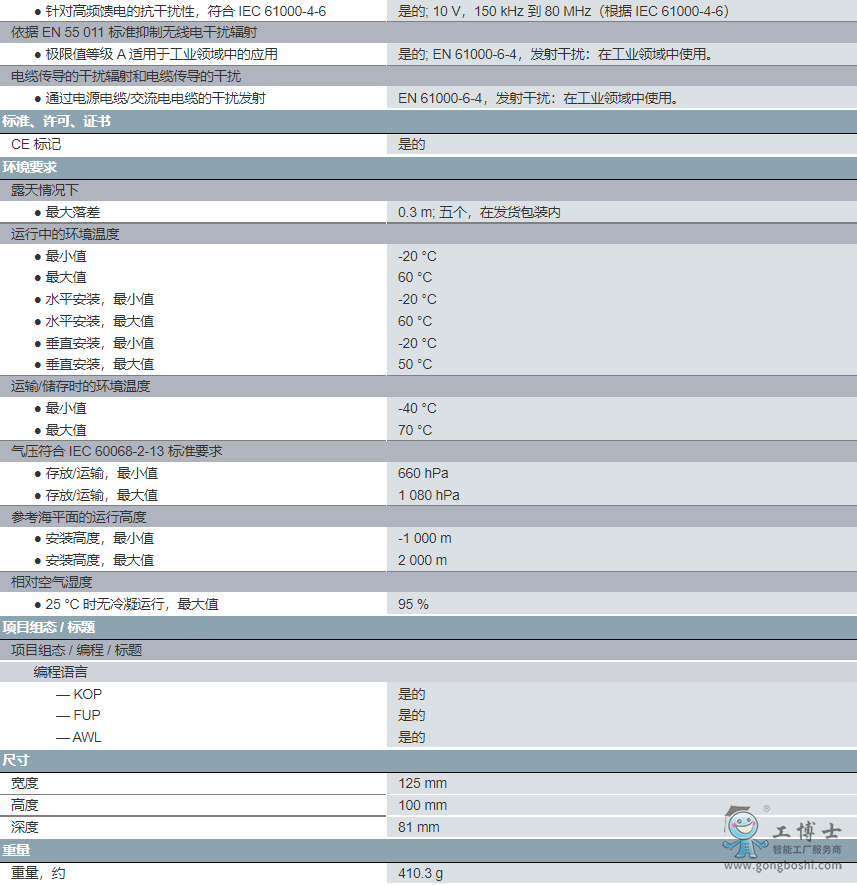Click the 垂直安装，最大值 row label
Viewport: 857px width, 885px height.
pos(99,364)
